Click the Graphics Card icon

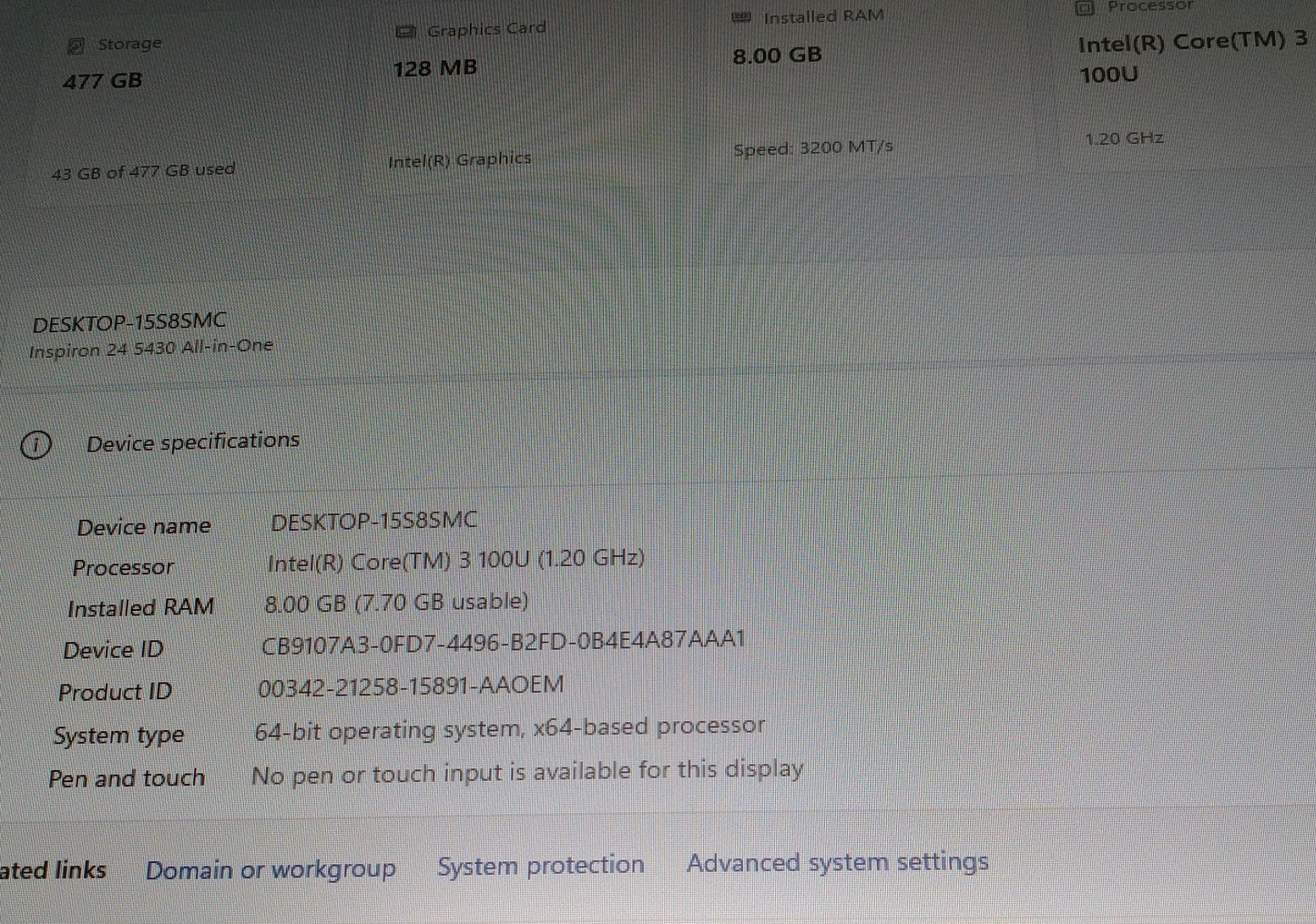[405, 32]
